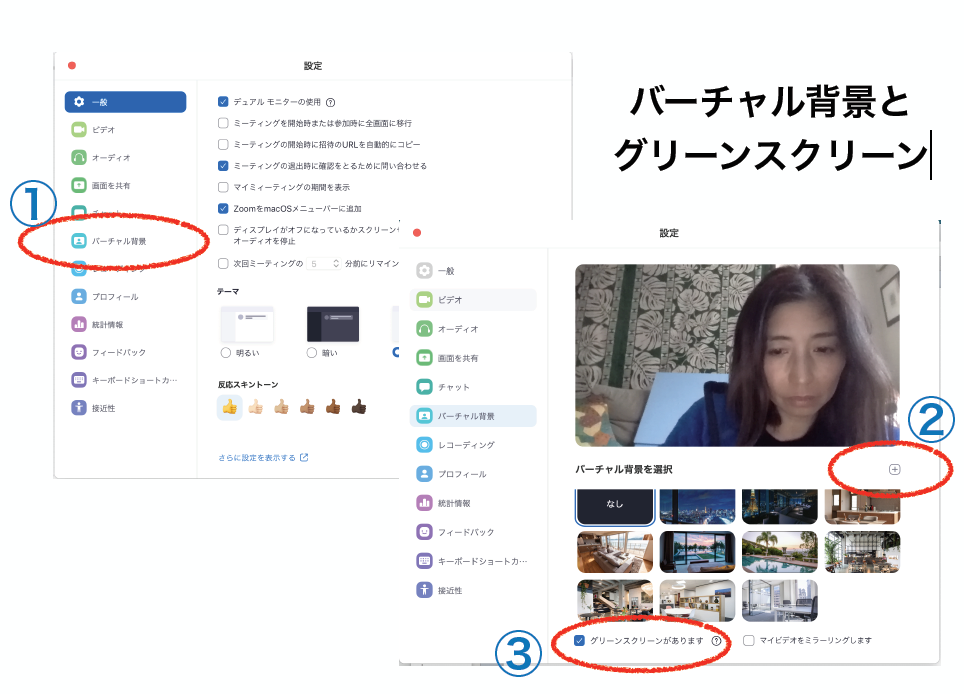This screenshot has height=694, width=964.
Task: Click the Video camera icon in front settings sidebar
Action: 424,300
